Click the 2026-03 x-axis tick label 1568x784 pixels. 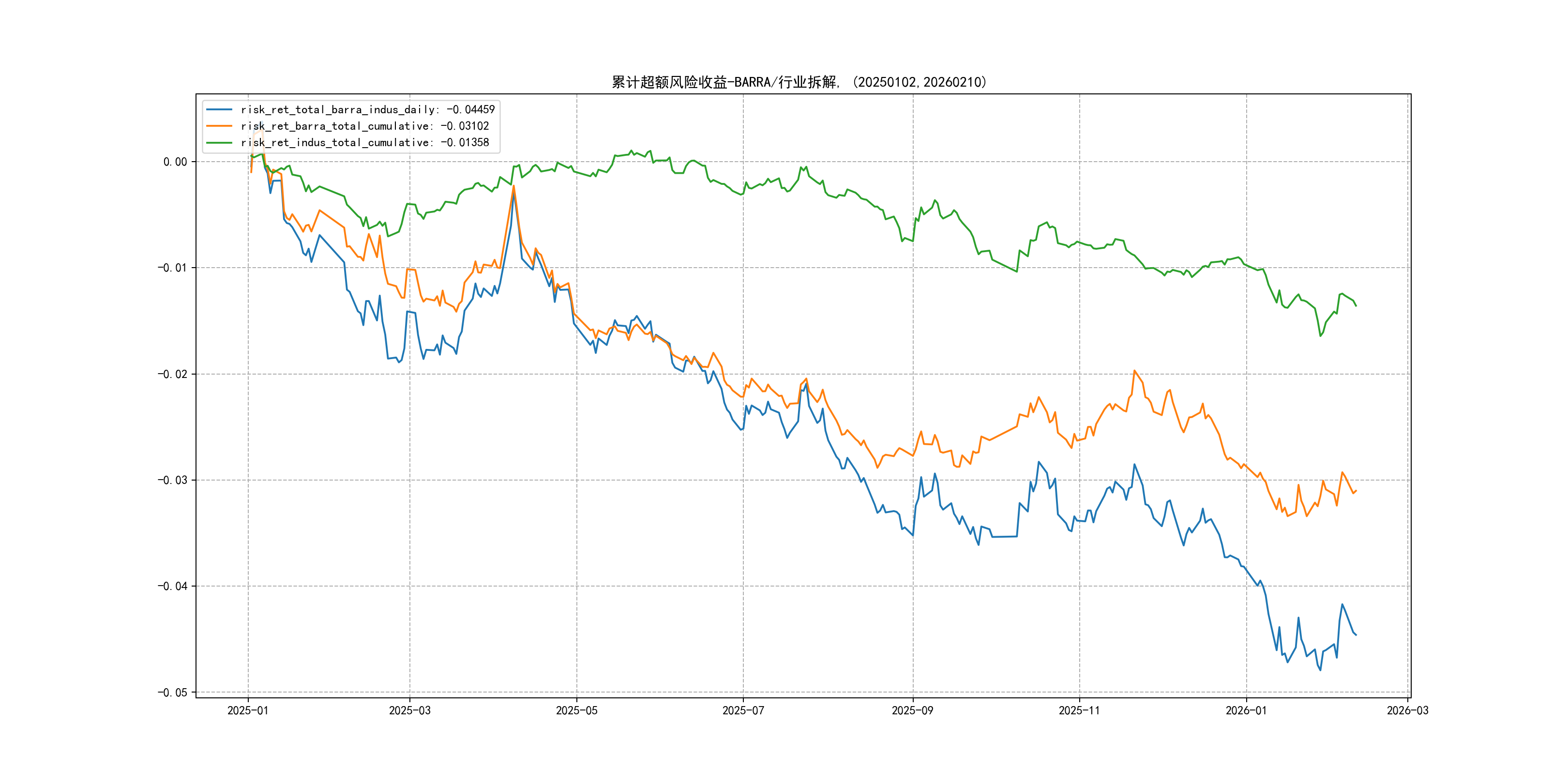click(x=1407, y=710)
